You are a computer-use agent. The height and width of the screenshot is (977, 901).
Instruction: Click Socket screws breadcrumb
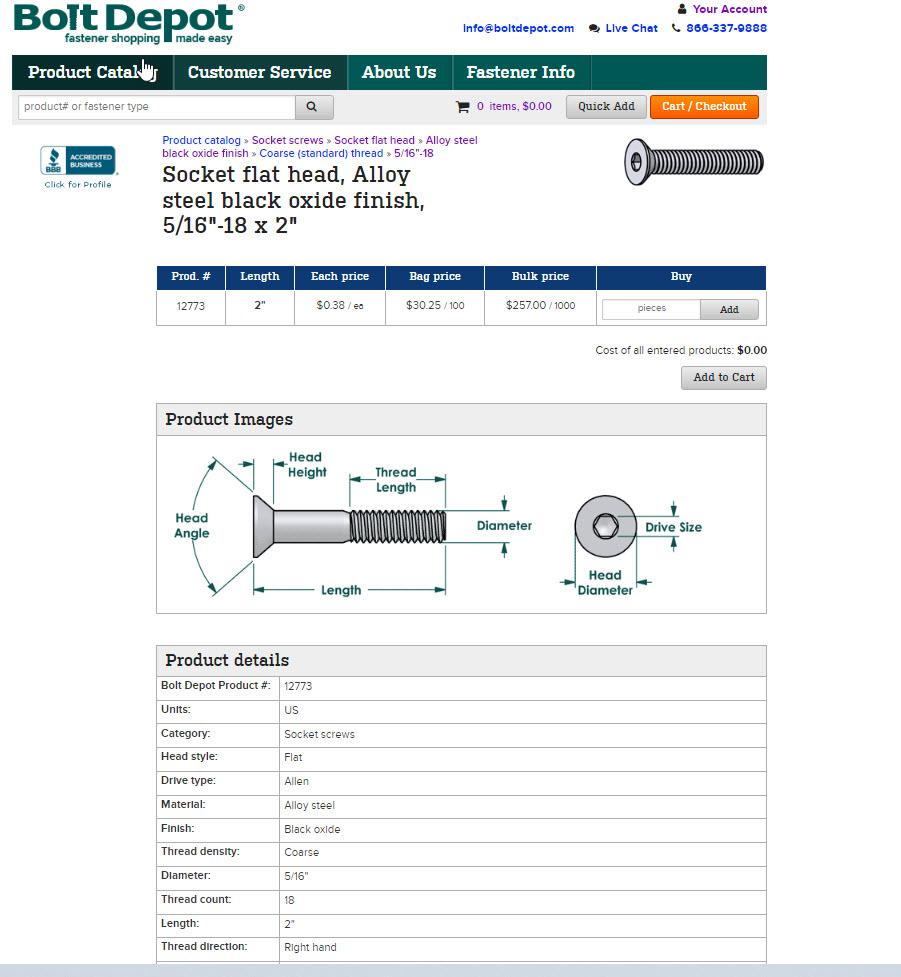coord(287,140)
